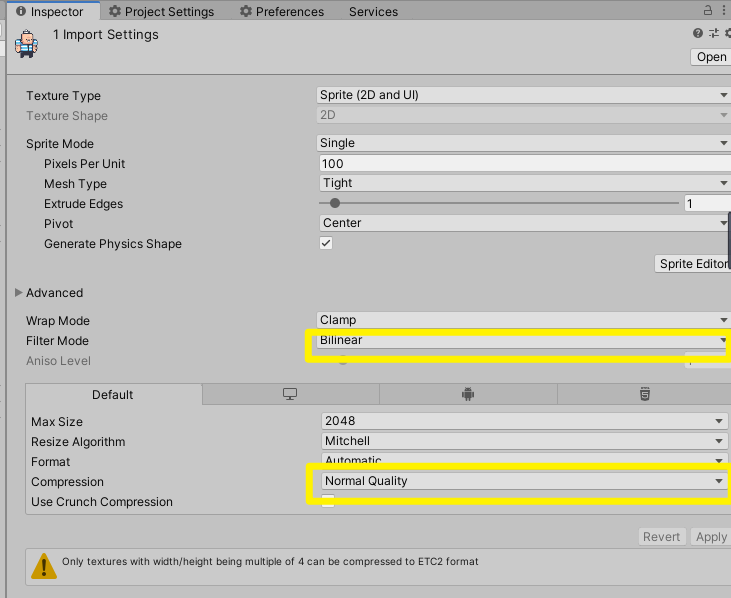This screenshot has height=598, width=731.
Task: Click the Sprite Editor button
Action: [692, 264]
